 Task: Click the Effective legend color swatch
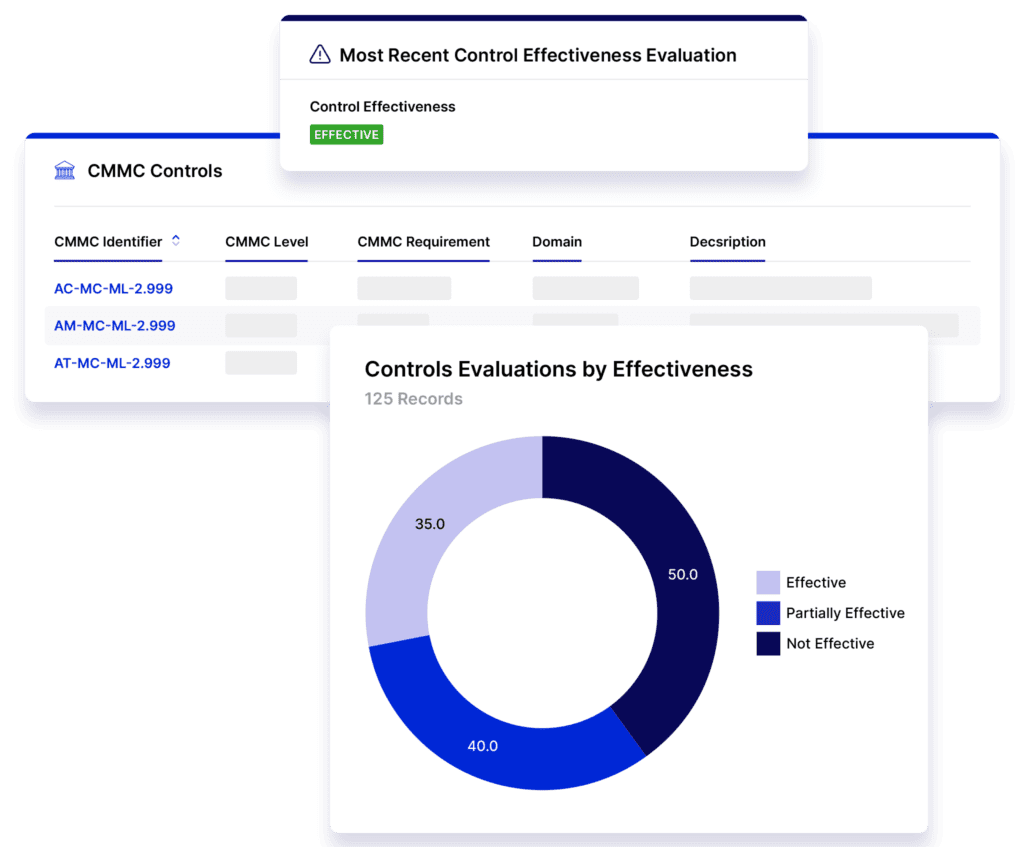pyautogui.click(x=768, y=582)
